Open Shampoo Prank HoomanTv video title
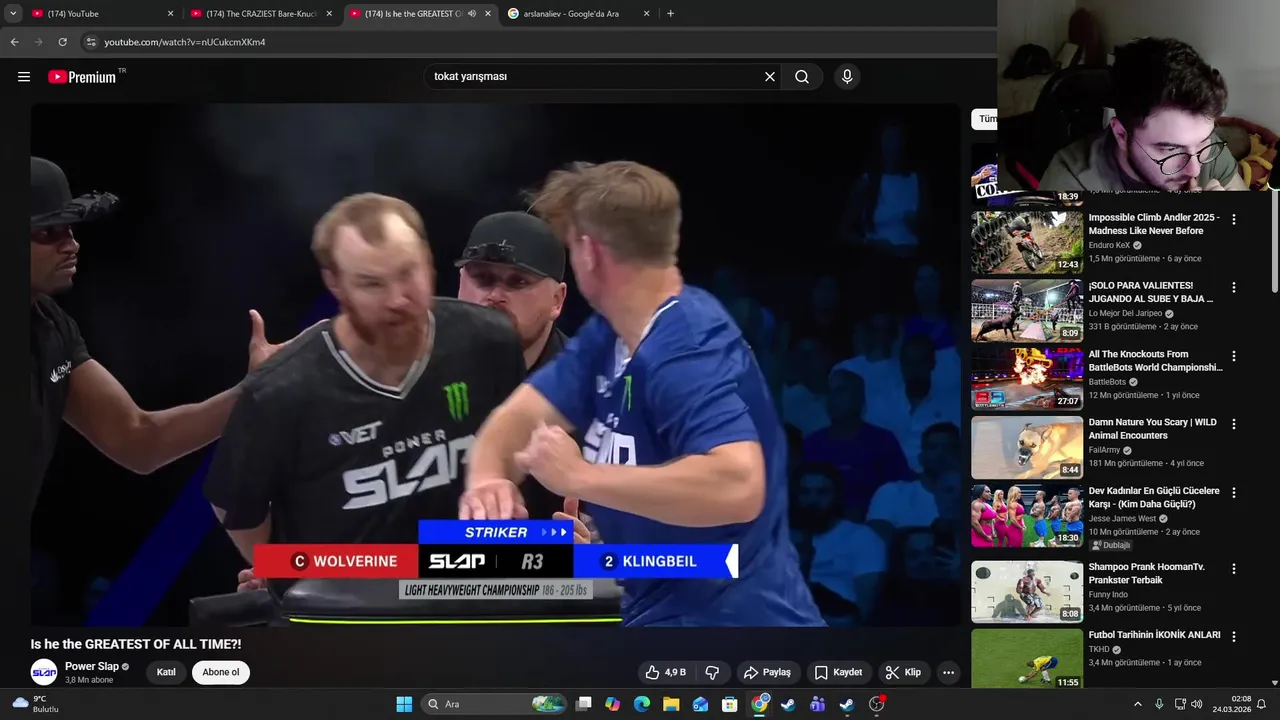The width and height of the screenshot is (1280, 720). pos(1147,573)
